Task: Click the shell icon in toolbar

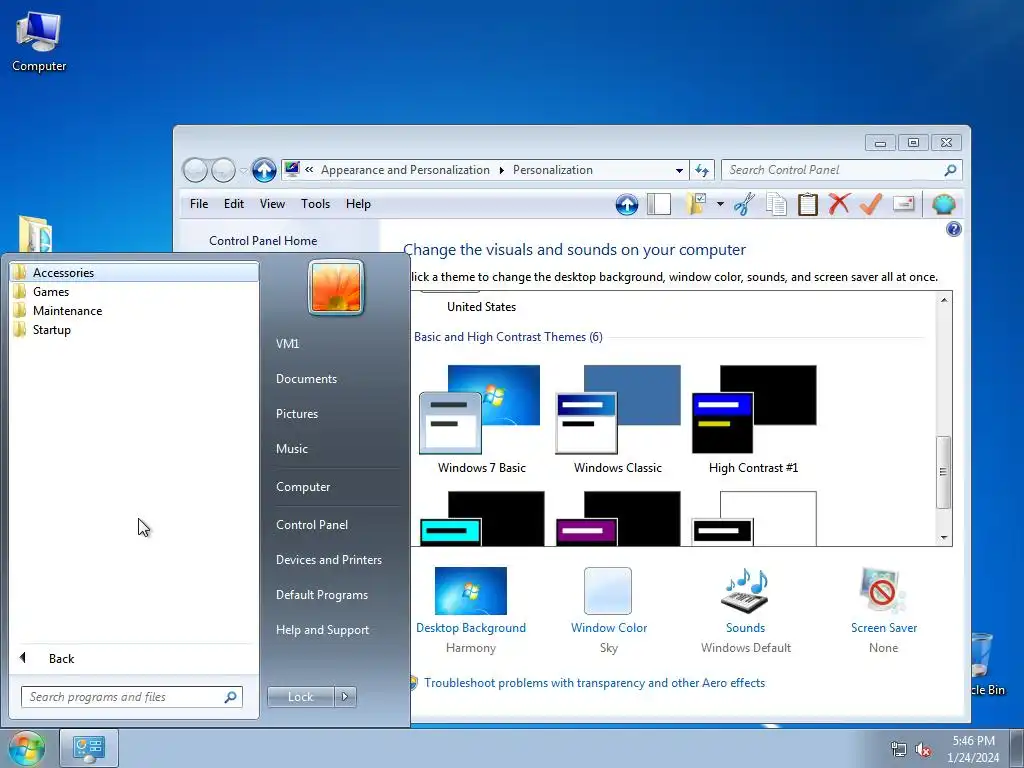Action: pos(944,204)
